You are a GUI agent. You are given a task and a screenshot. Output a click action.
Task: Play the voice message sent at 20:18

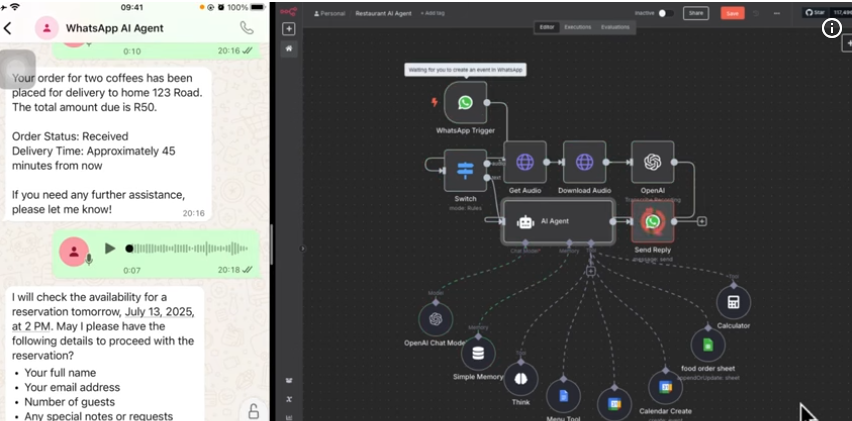coord(110,248)
